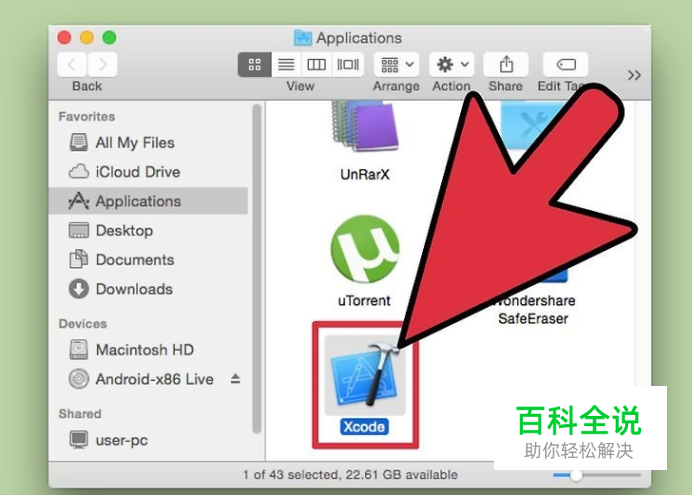The width and height of the screenshot is (692, 495).
Task: Click the yellow minimize window button
Action: (87, 38)
